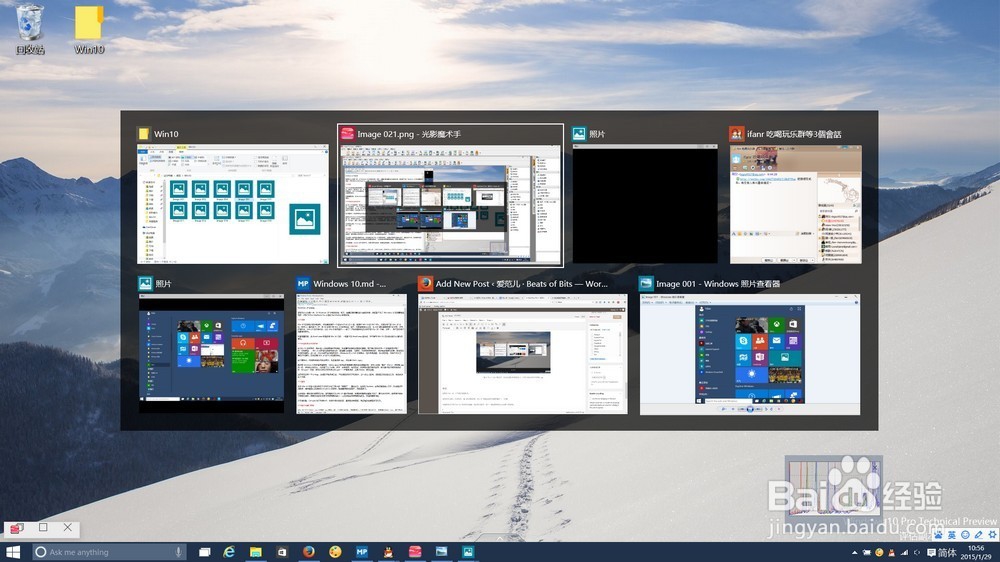Switch to the Win10 File Explorer thumbnail
Viewport: 1000px width, 562px height.
(233, 204)
